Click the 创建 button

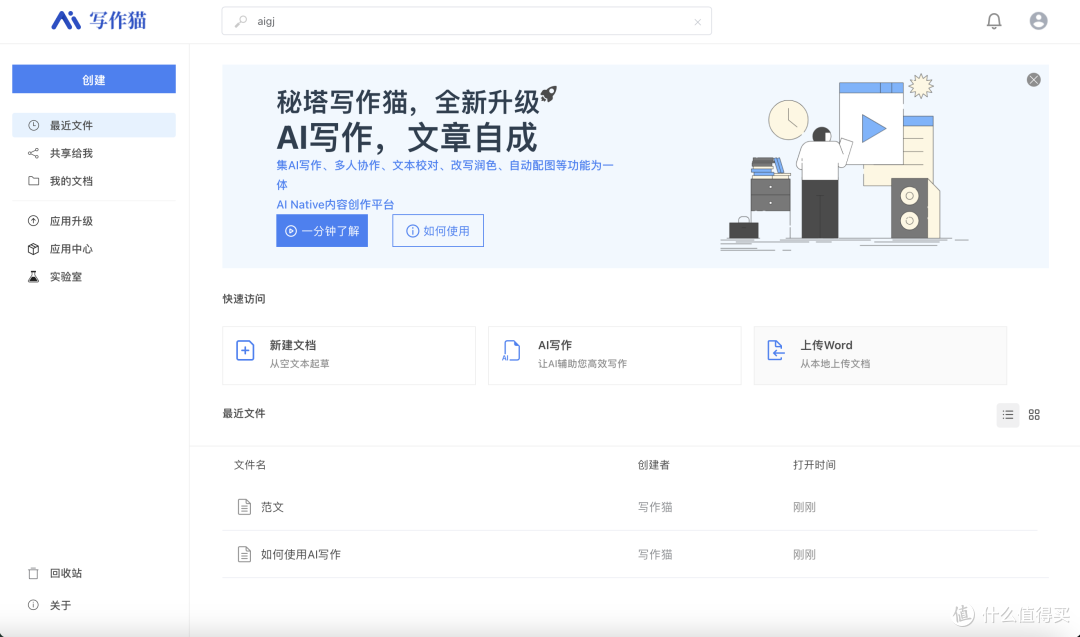[94, 79]
